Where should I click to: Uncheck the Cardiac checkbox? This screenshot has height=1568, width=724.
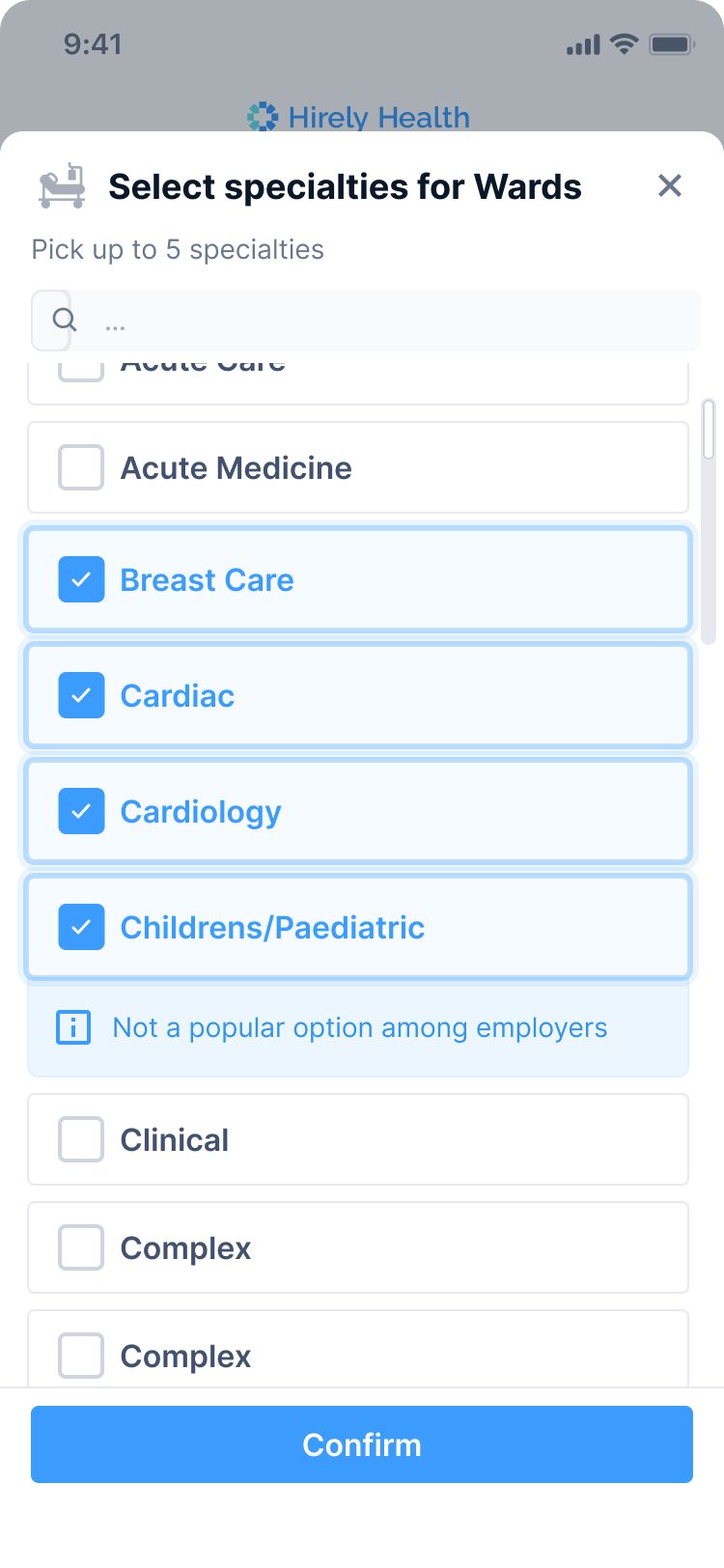pos(81,695)
